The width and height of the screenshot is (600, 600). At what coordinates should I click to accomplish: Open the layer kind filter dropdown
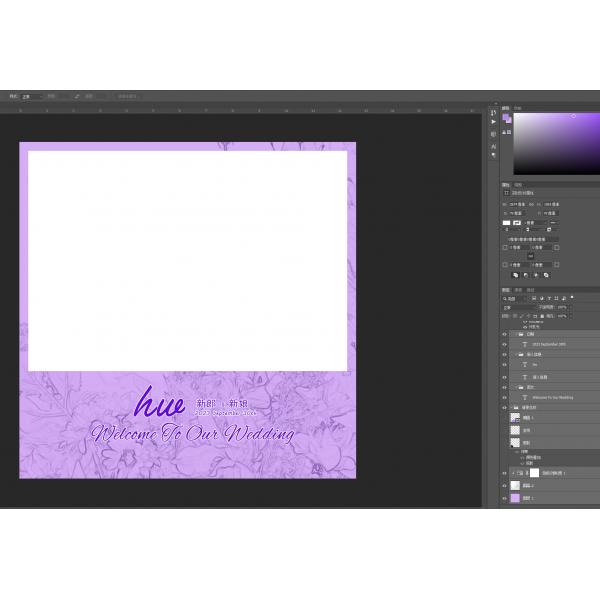[x=512, y=298]
